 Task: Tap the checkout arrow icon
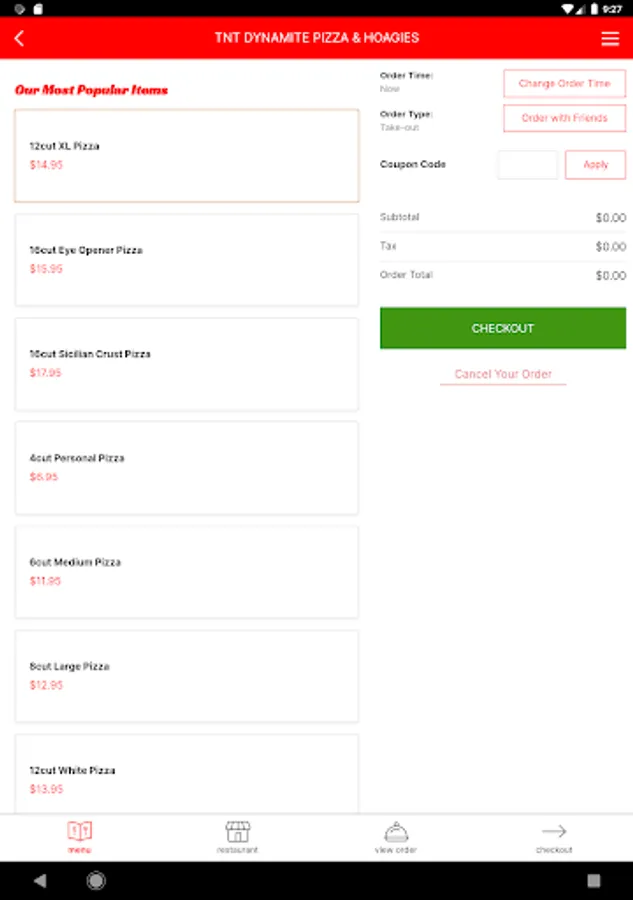pyautogui.click(x=554, y=832)
